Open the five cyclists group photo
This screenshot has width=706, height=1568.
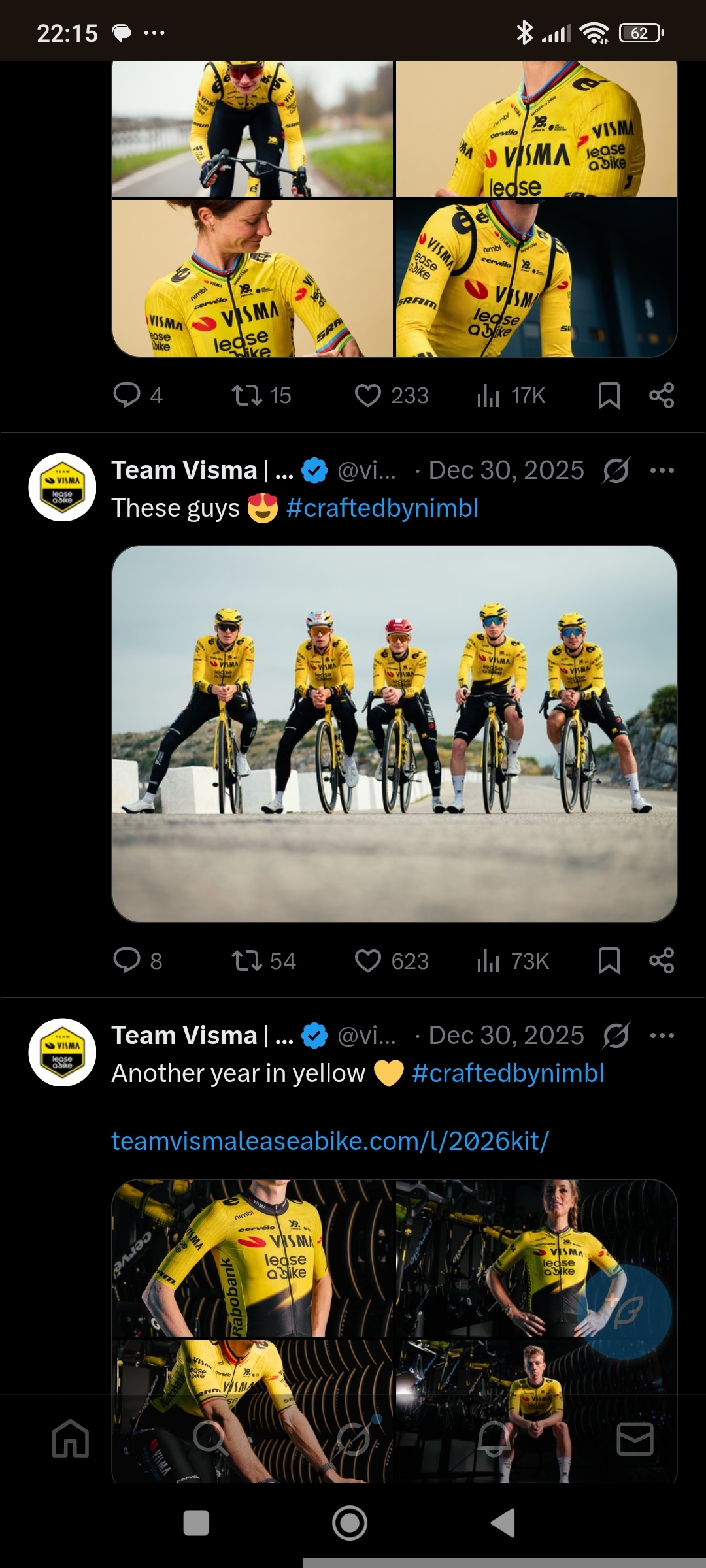(x=394, y=734)
